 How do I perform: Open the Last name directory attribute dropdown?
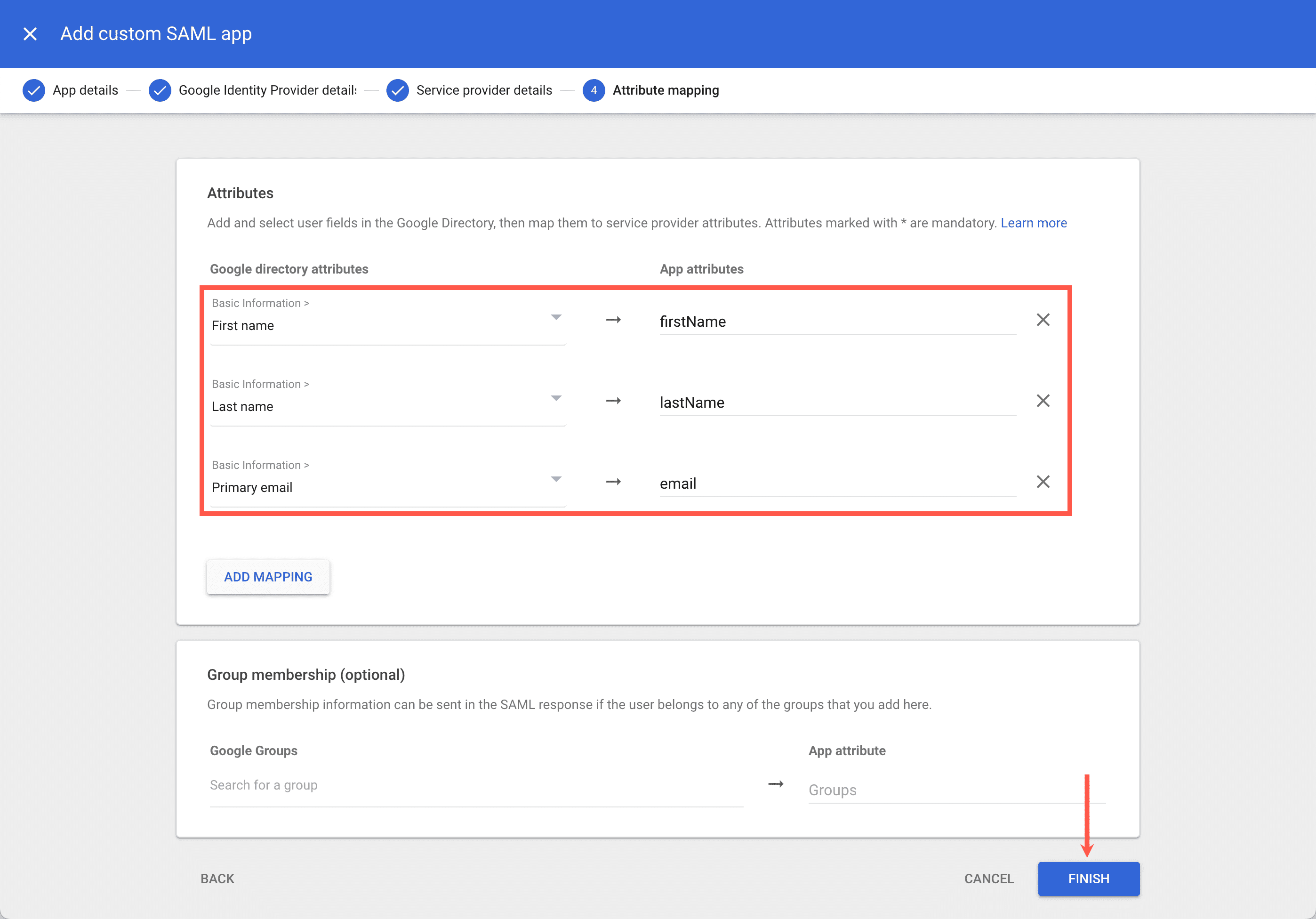coord(555,398)
